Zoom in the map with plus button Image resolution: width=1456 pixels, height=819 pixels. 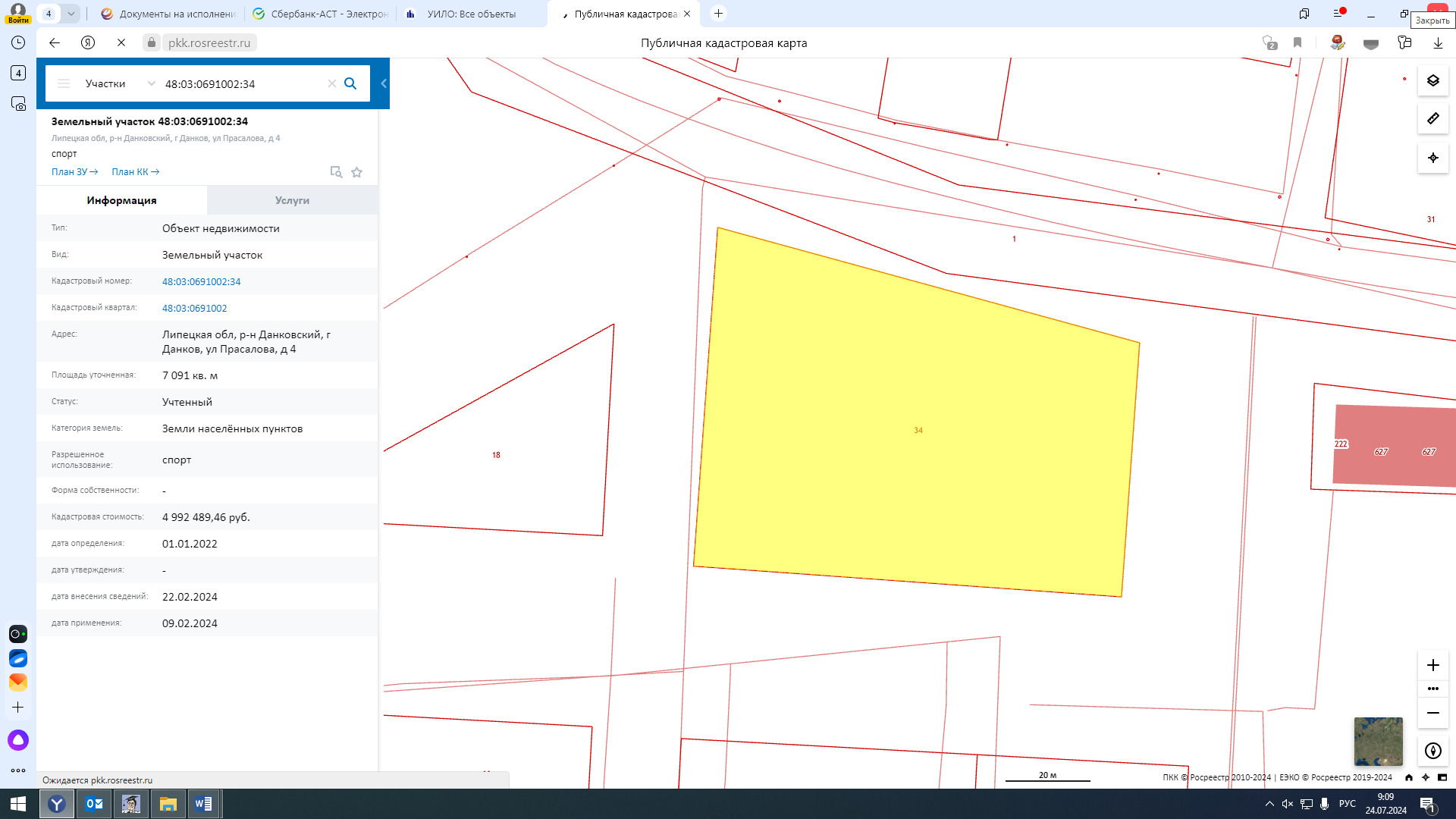pyautogui.click(x=1432, y=665)
